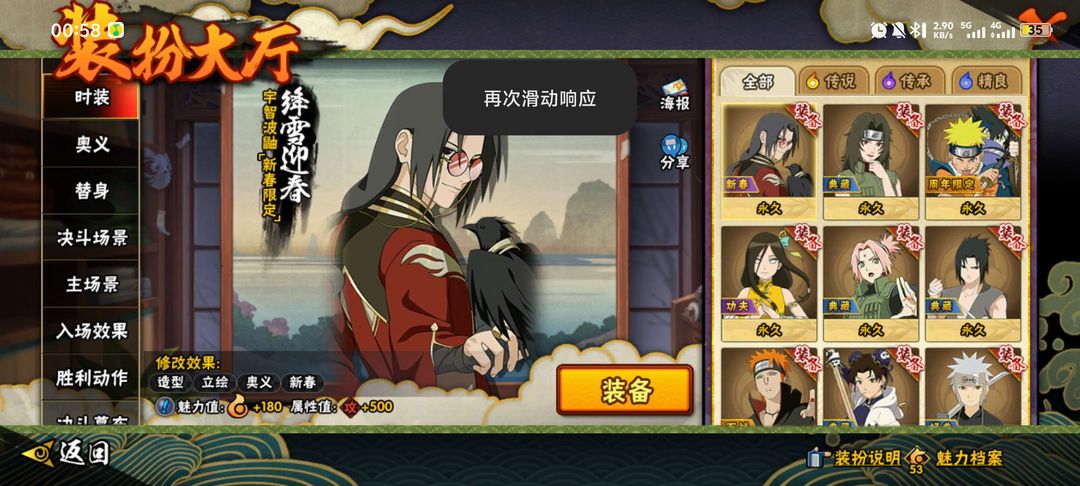
Task: Choose the 功夫 yellow dress costume
Action: click(769, 283)
